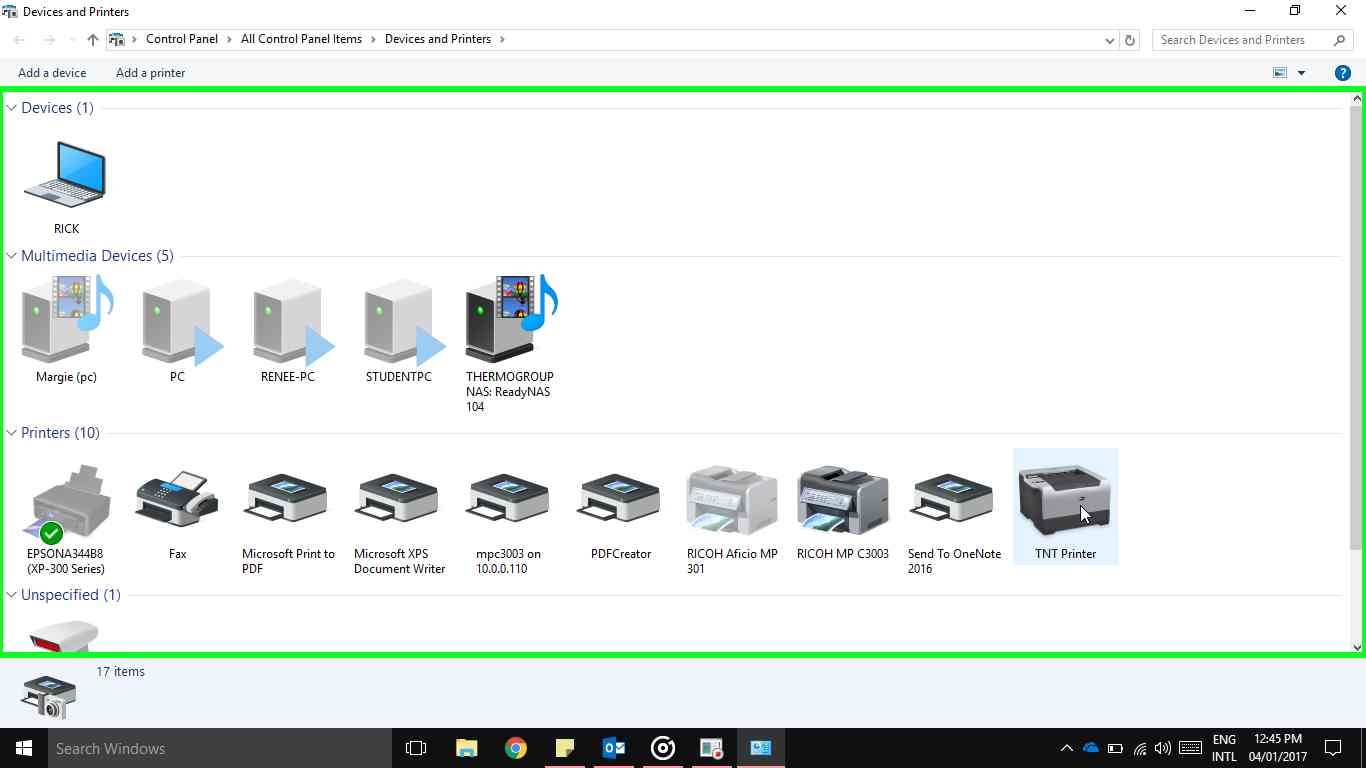Open the Windows Start menu
This screenshot has height=768, width=1366.
tap(24, 748)
